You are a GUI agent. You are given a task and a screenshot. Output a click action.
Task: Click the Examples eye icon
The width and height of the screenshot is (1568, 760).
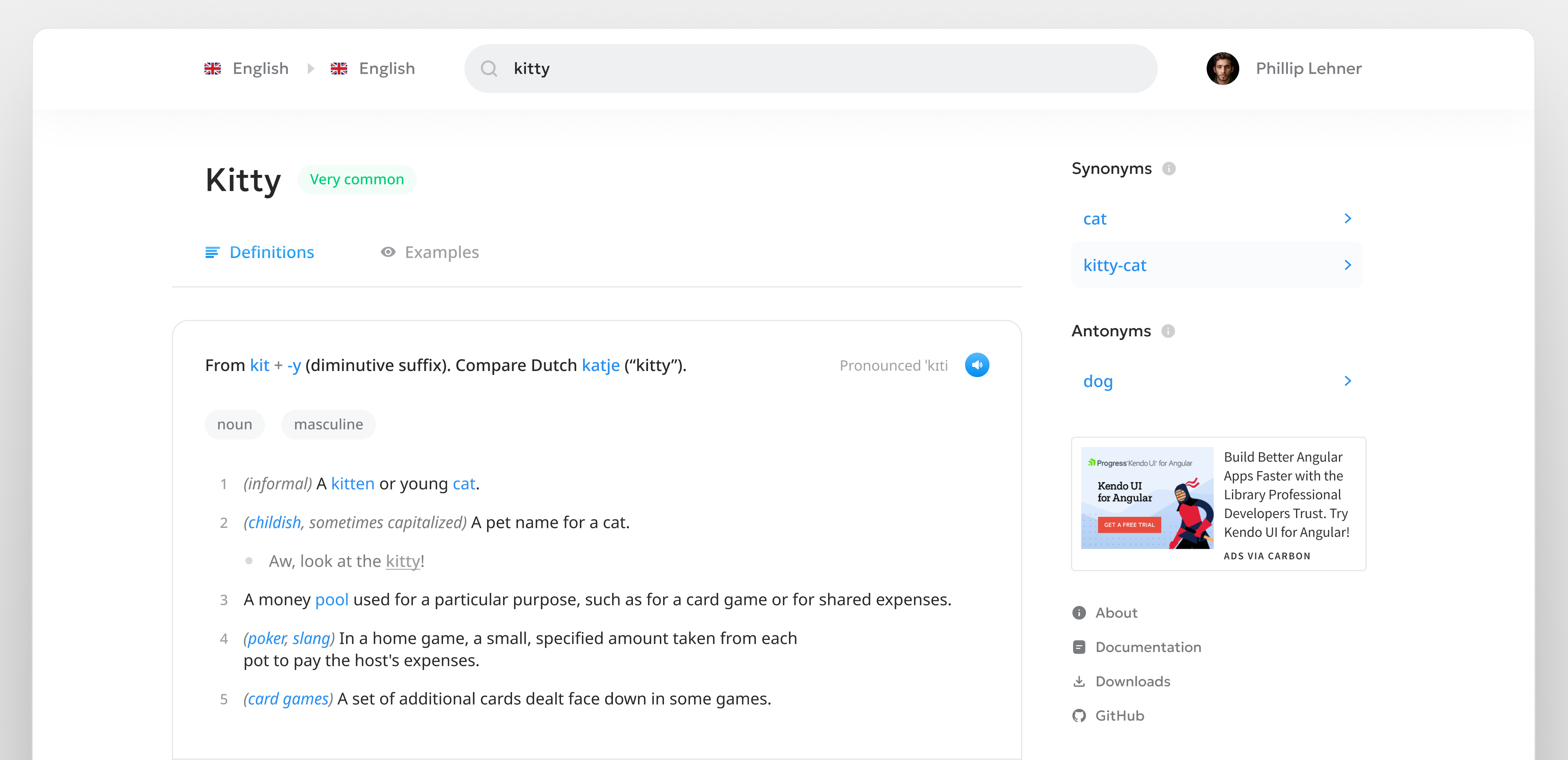coord(388,252)
